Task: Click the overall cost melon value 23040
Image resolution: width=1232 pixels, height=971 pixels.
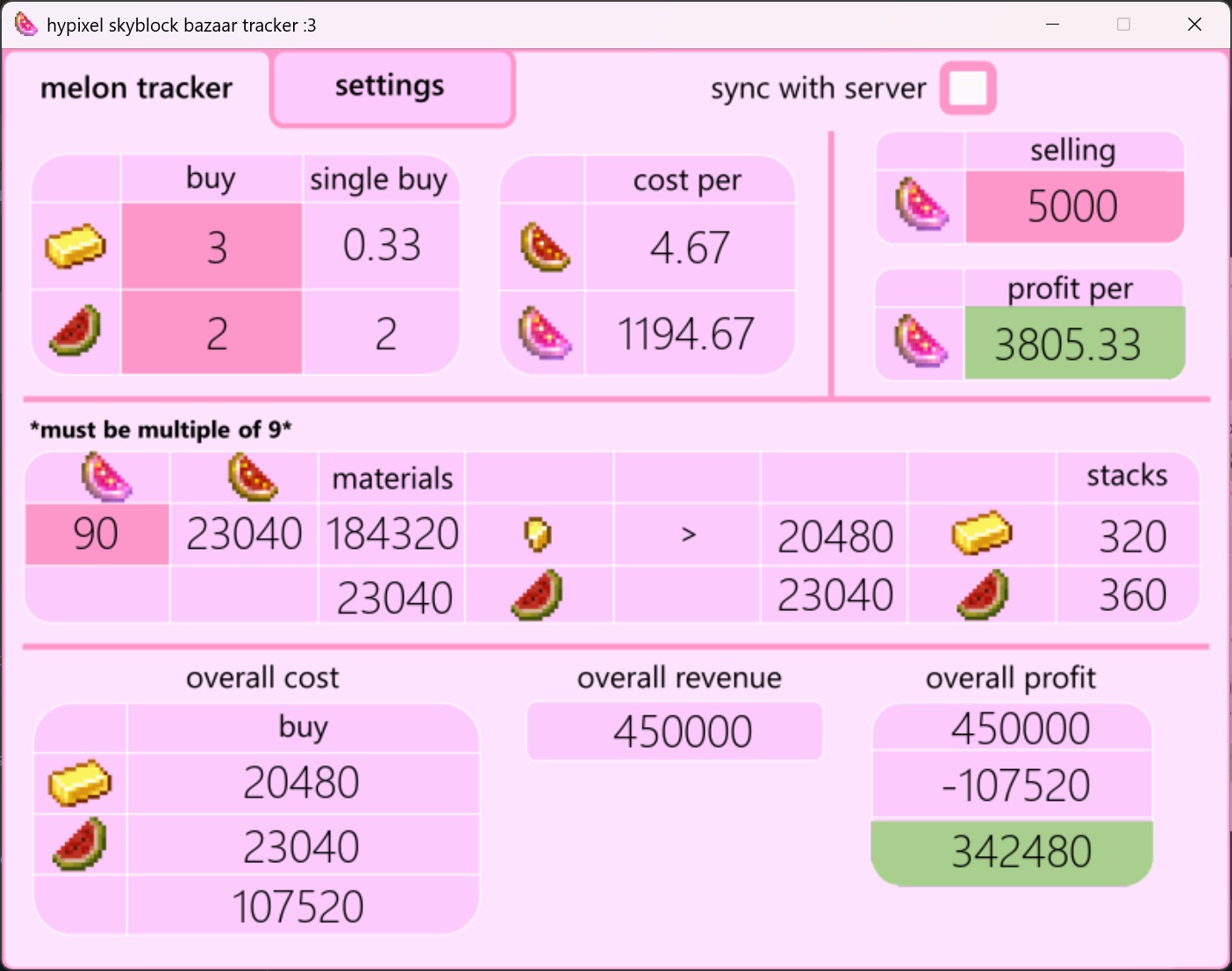Action: pyautogui.click(x=302, y=847)
